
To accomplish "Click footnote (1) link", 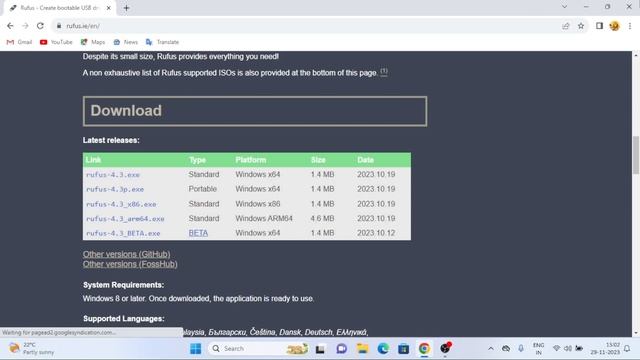I will click(384, 71).
